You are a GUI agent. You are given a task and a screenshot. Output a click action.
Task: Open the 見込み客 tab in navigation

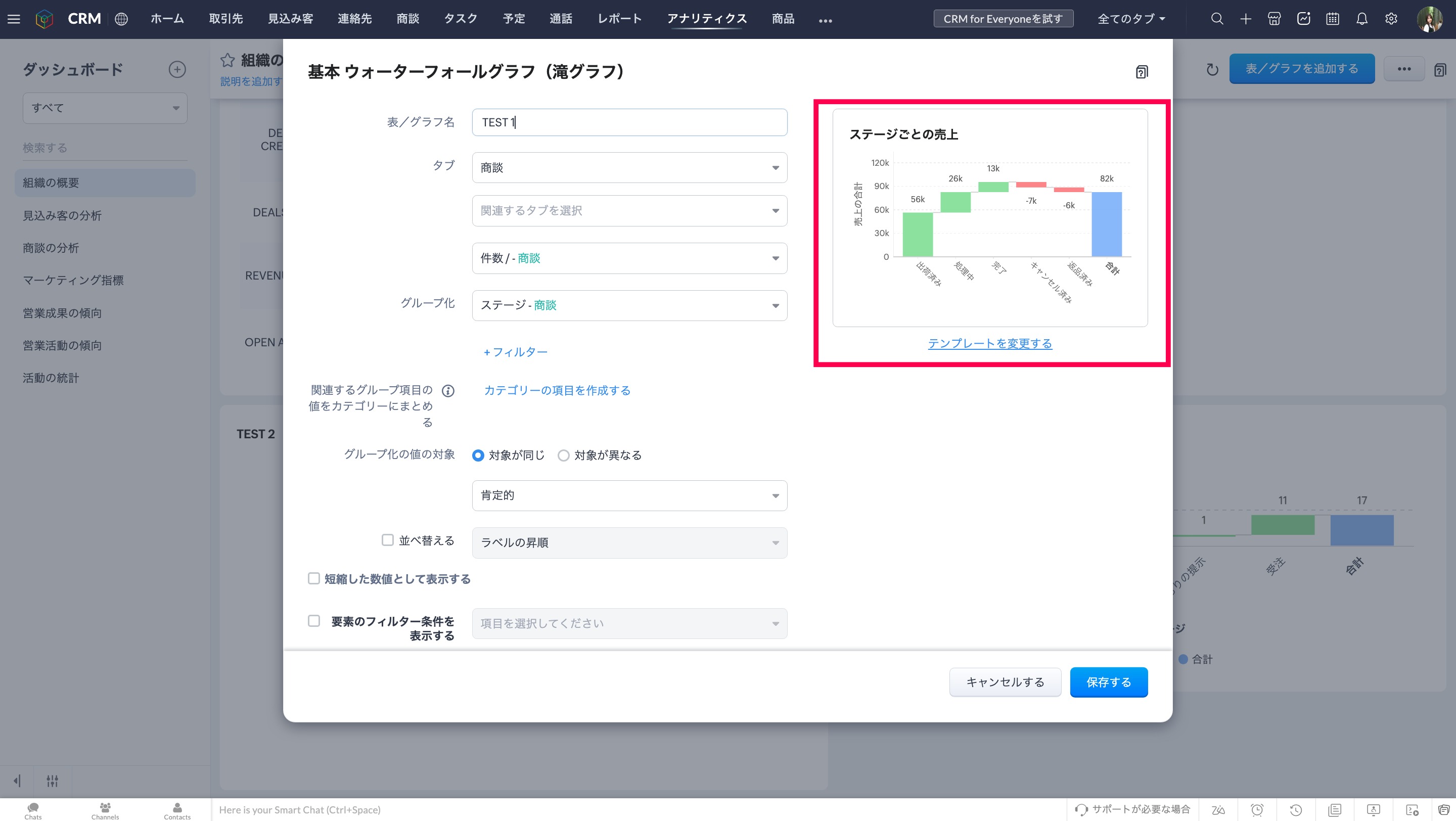pyautogui.click(x=290, y=19)
